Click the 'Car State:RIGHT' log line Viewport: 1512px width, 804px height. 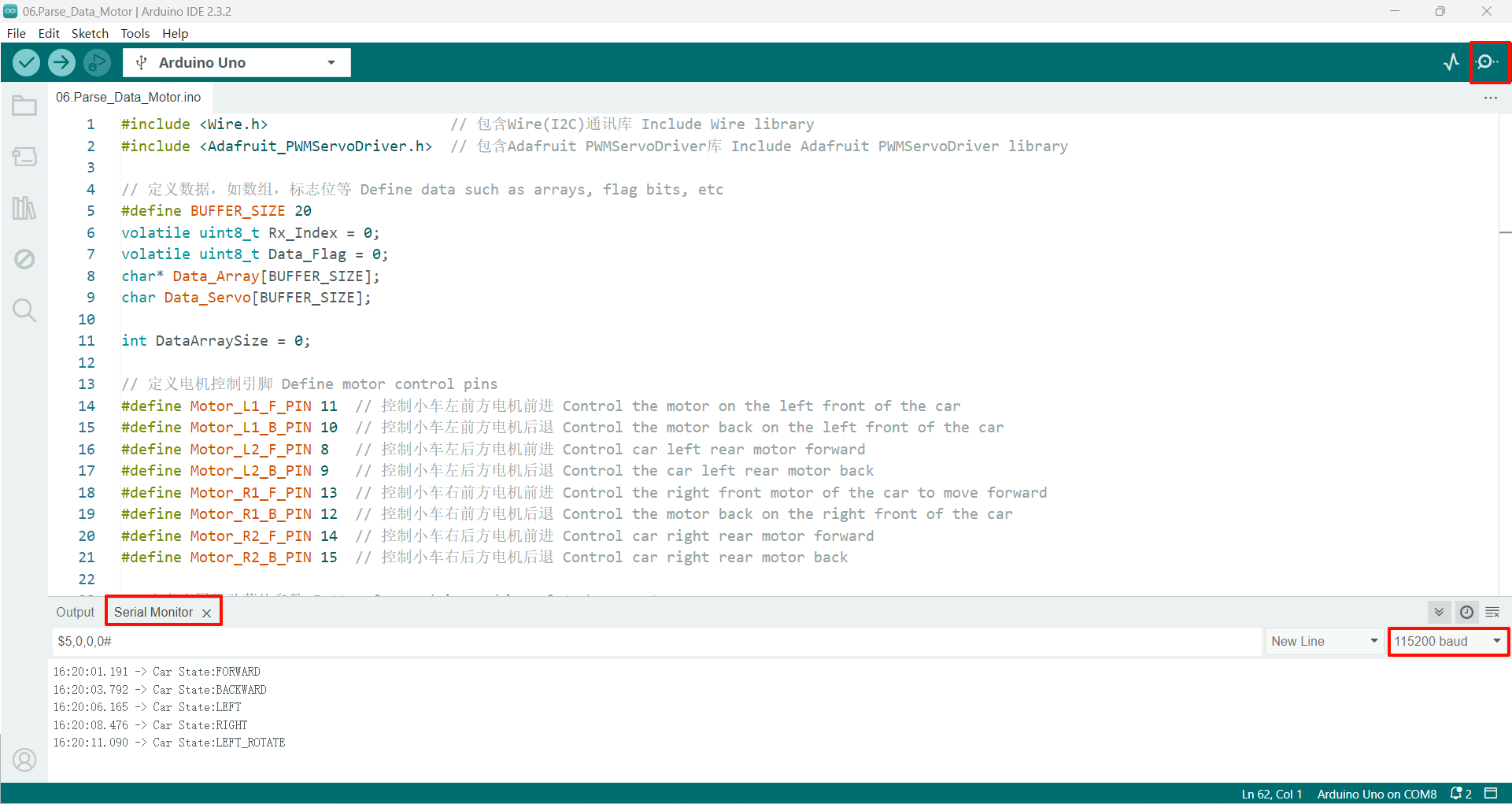coord(150,725)
